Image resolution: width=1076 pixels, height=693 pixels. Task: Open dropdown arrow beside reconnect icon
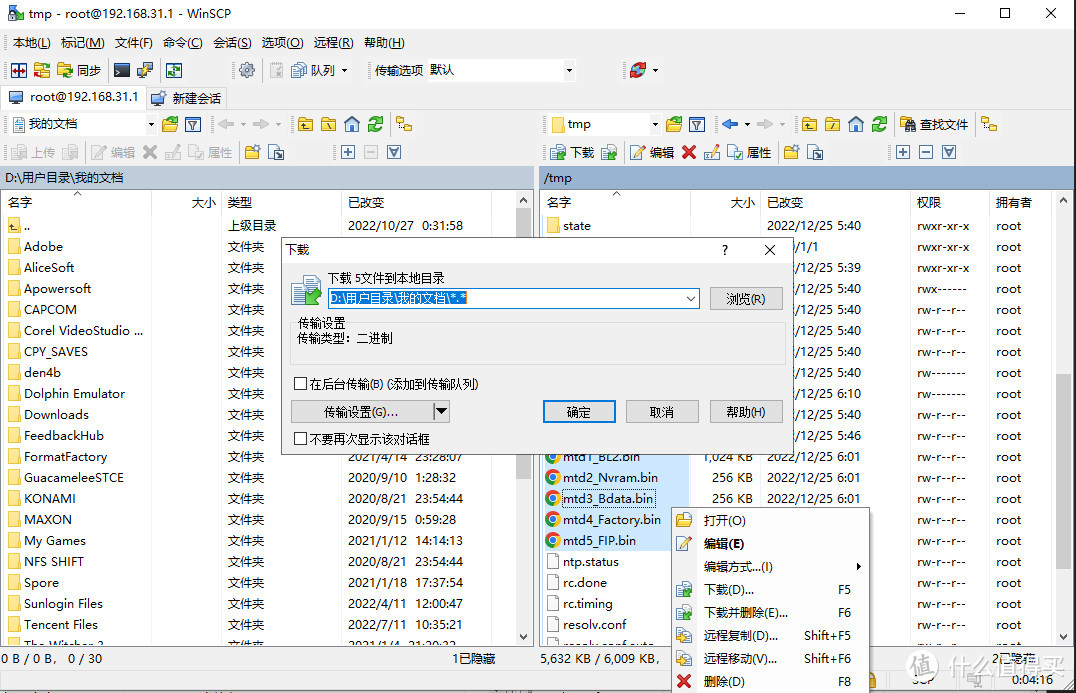(x=655, y=70)
